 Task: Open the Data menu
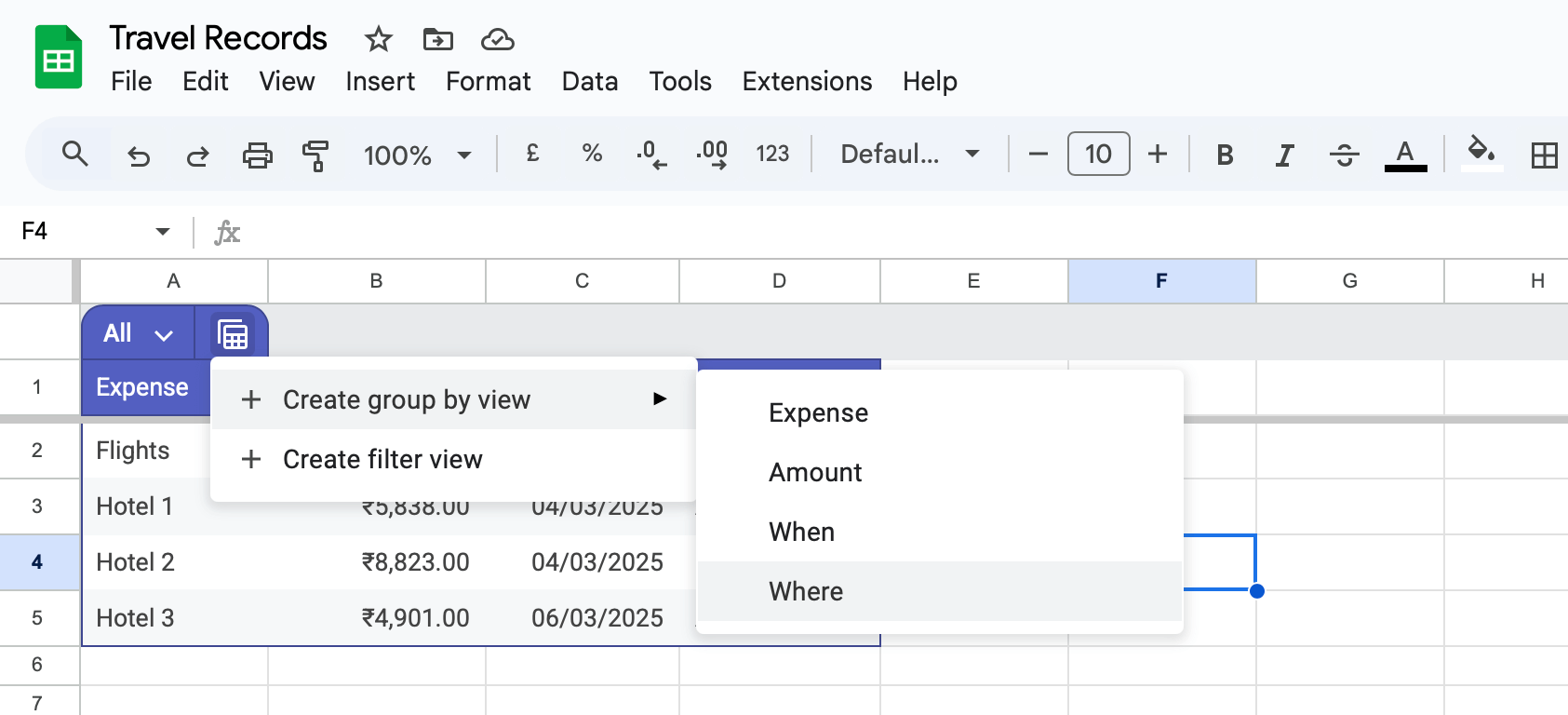pyautogui.click(x=589, y=82)
